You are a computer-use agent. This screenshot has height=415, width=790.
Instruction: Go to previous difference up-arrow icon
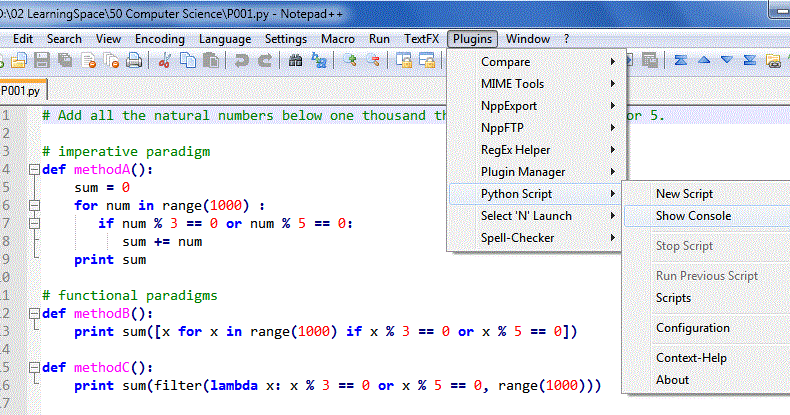(x=704, y=60)
